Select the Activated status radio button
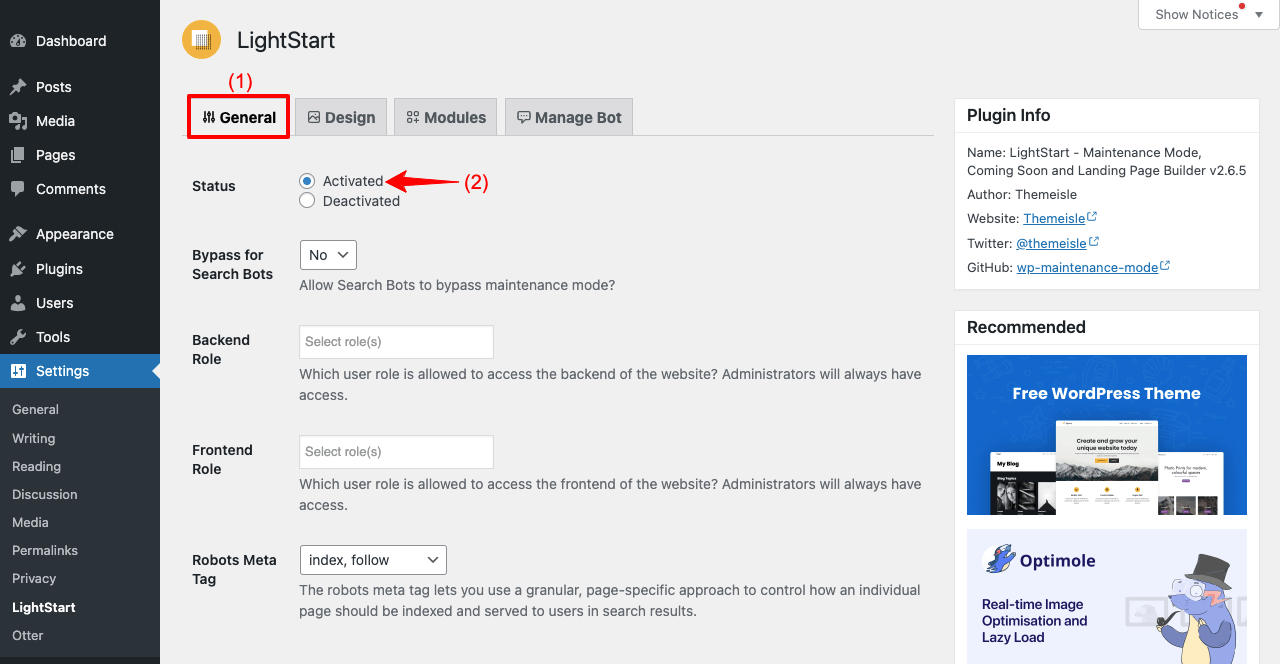1280x664 pixels. pos(307,181)
